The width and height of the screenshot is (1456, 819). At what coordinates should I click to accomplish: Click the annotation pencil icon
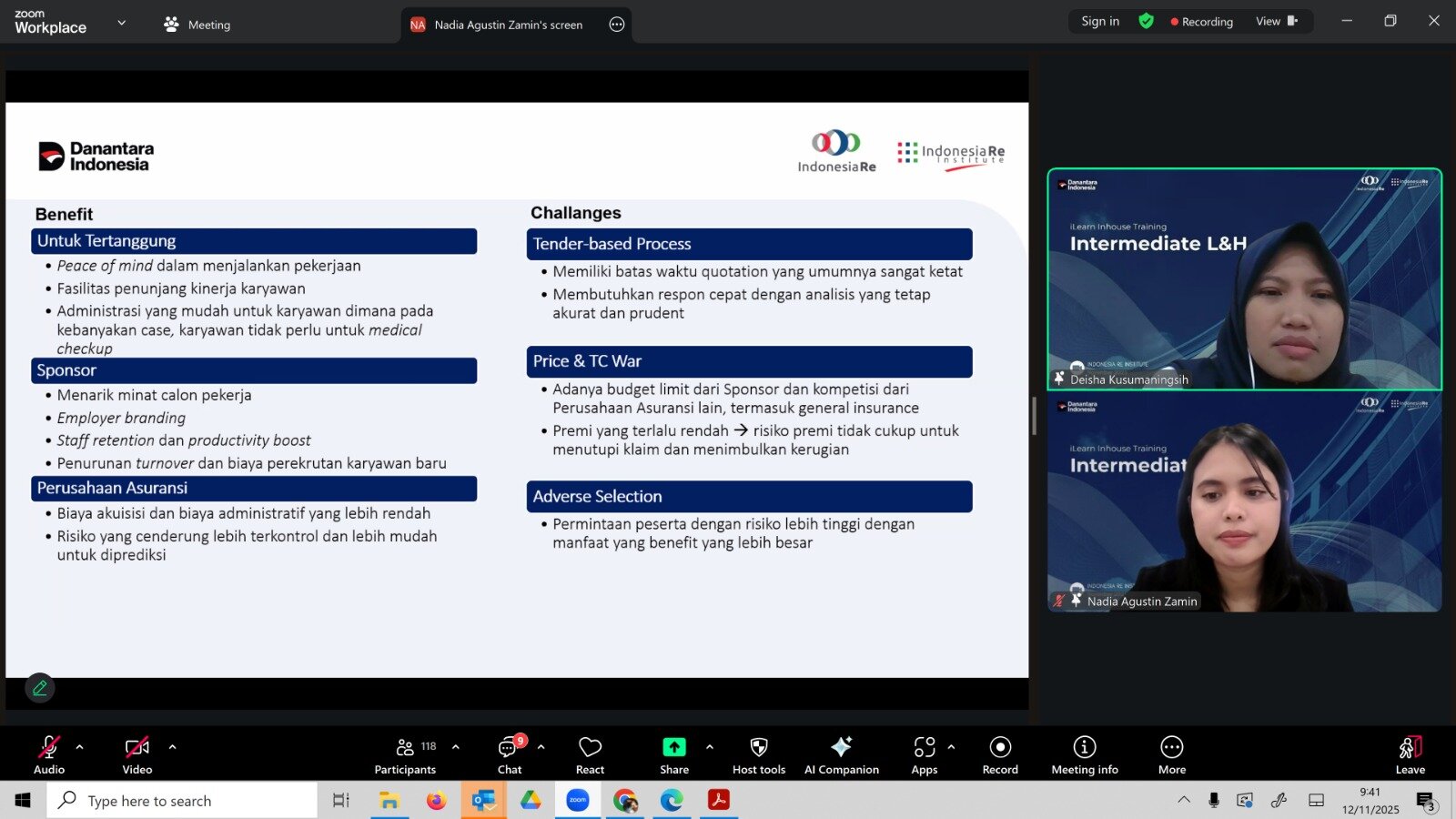(x=40, y=688)
